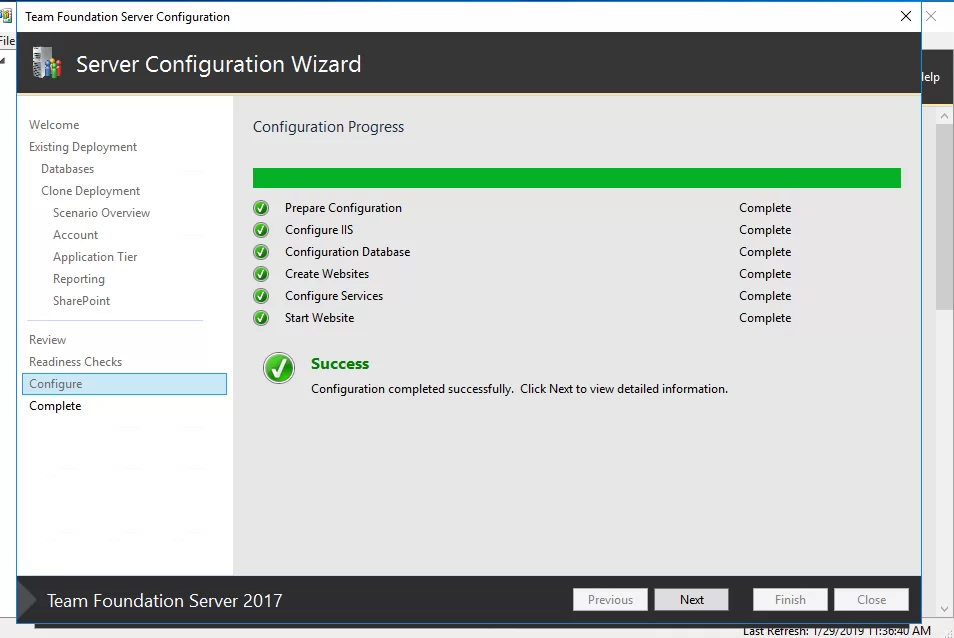Select Clone Deployment in the navigation tree
The width and height of the screenshot is (954, 638).
point(90,191)
